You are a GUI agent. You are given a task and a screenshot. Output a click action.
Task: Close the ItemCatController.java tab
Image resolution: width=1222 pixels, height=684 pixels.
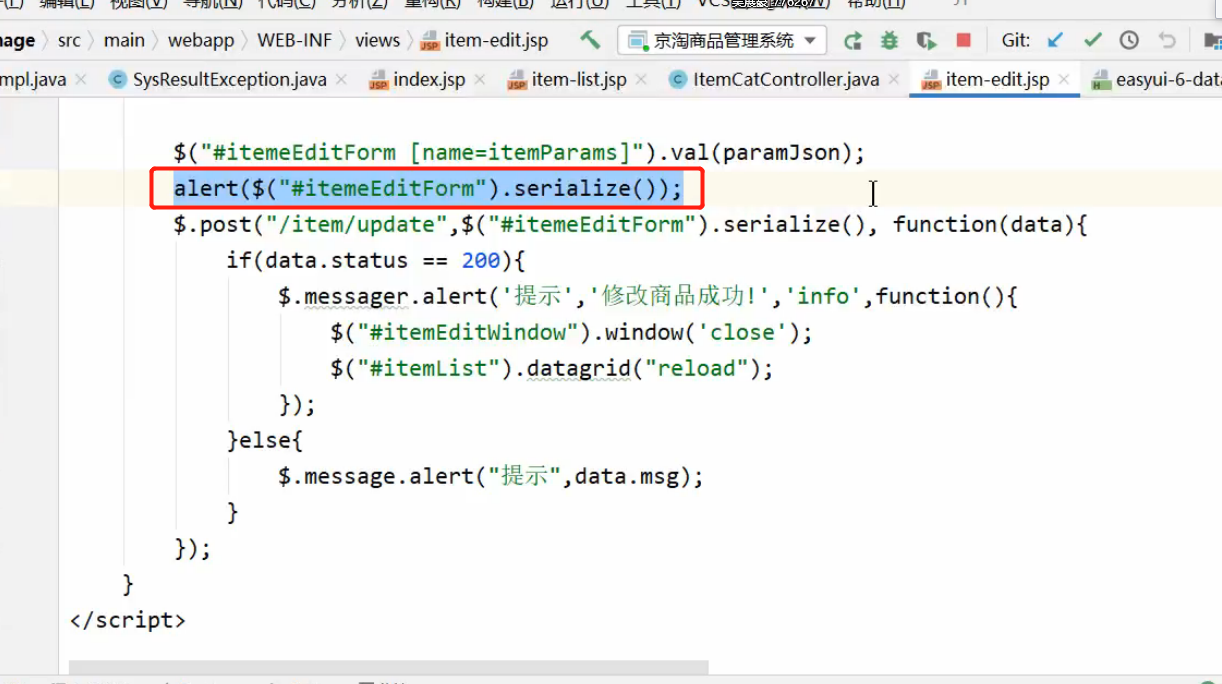[894, 79]
